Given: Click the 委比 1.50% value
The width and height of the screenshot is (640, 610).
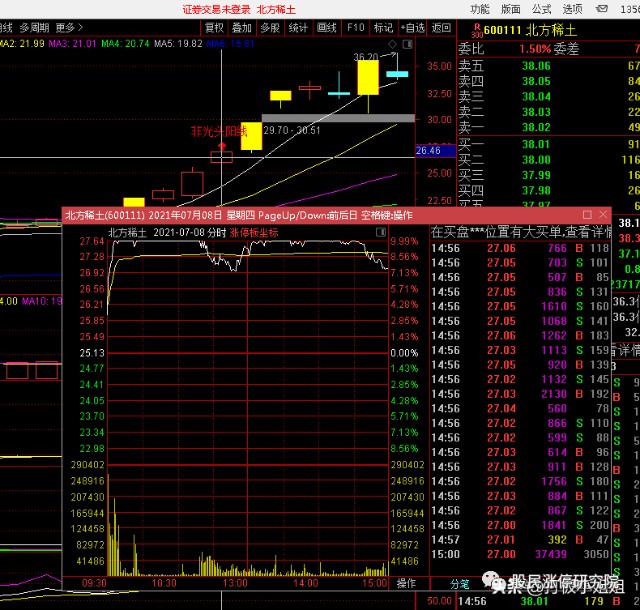Looking at the screenshot, I should tap(535, 49).
